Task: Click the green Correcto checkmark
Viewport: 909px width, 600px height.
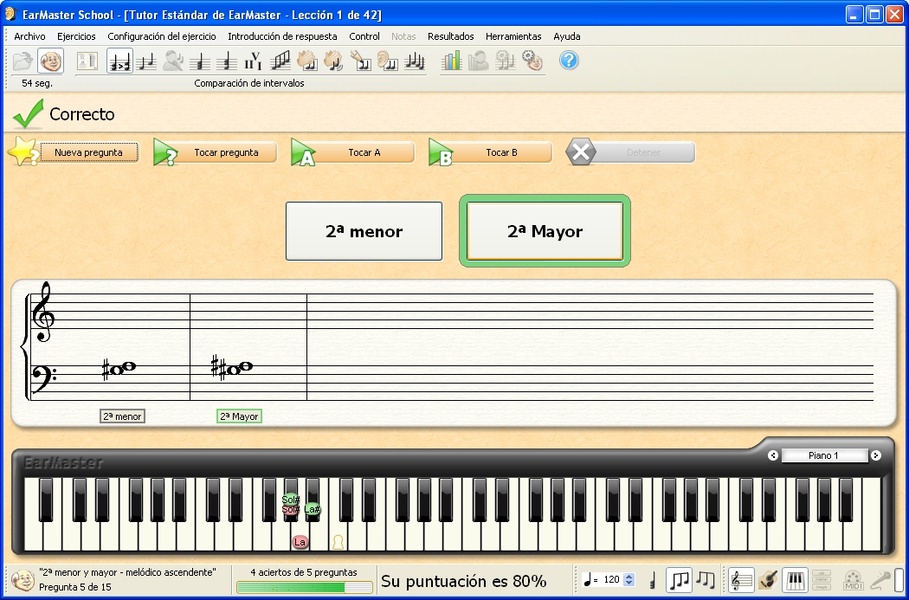Action: [x=27, y=114]
